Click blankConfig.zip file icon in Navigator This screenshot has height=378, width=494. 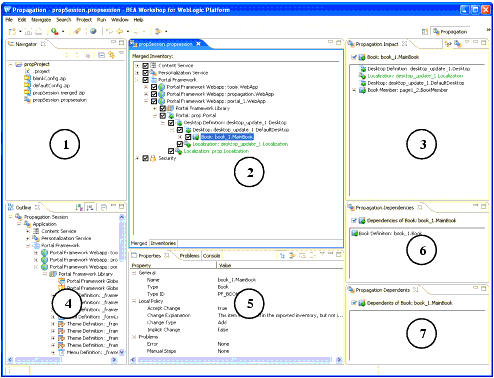point(27,78)
